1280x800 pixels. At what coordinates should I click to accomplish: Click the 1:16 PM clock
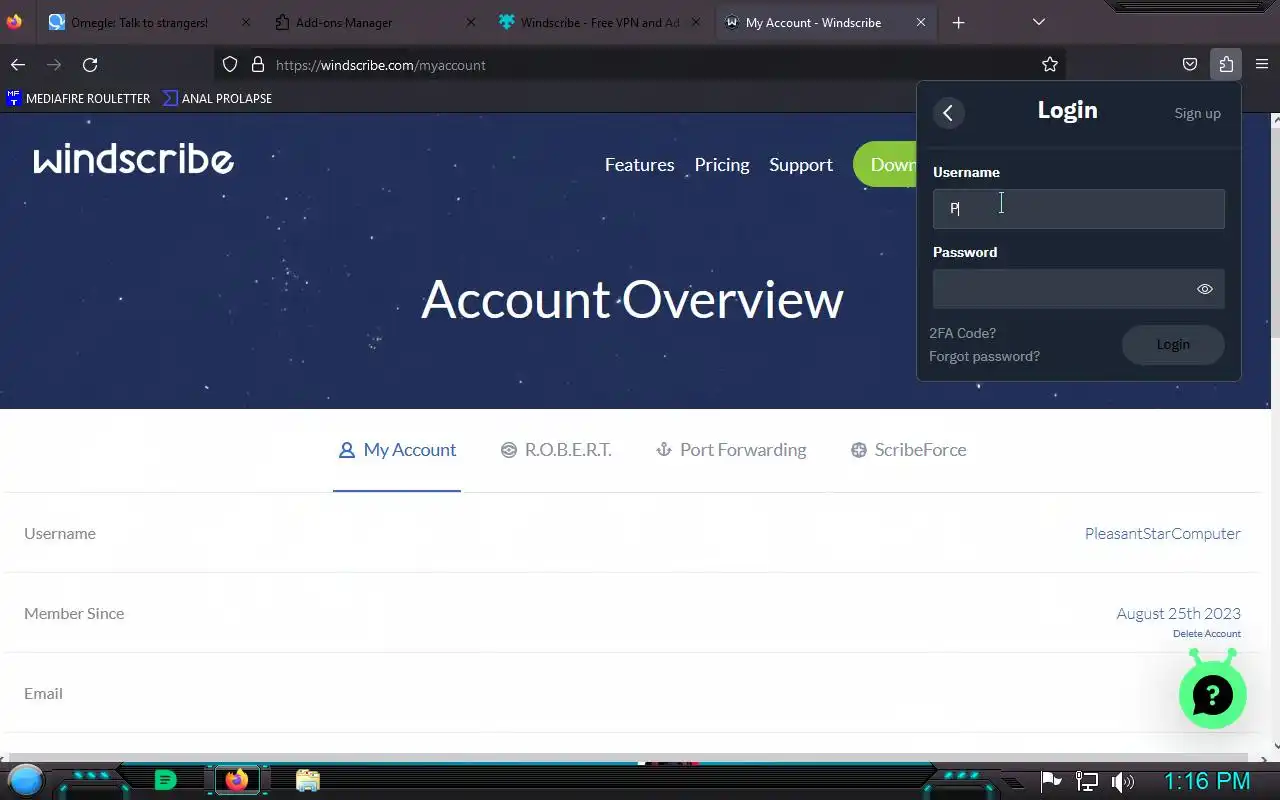click(x=1207, y=781)
